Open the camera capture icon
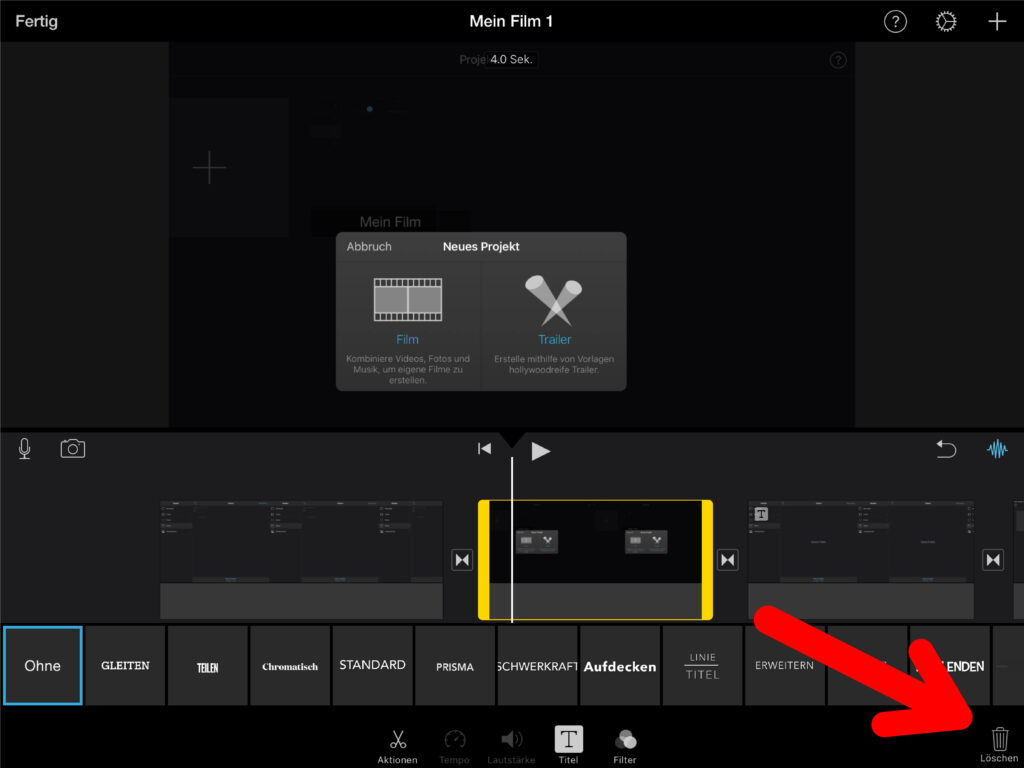1024x768 pixels. click(x=73, y=449)
